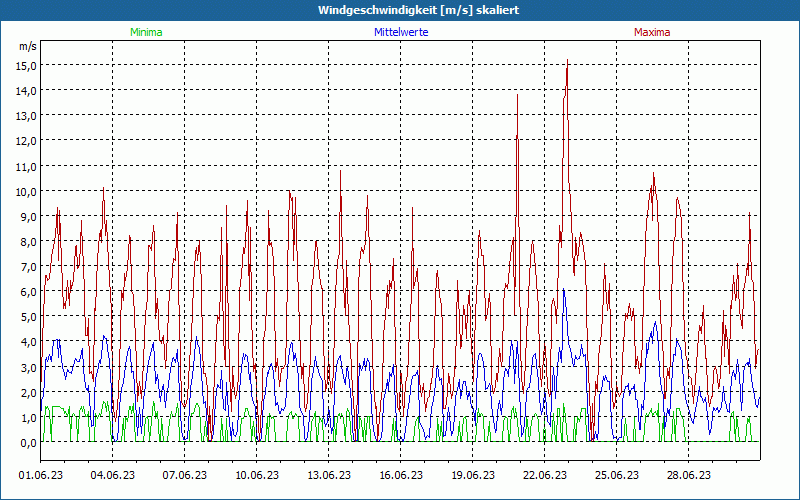Click the highest red Maxima peak above 15 m/s

567,61
